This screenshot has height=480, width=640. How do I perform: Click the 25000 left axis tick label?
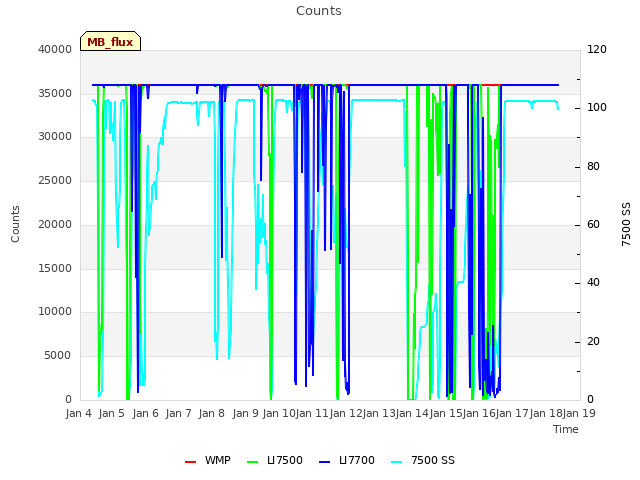click(x=55, y=180)
